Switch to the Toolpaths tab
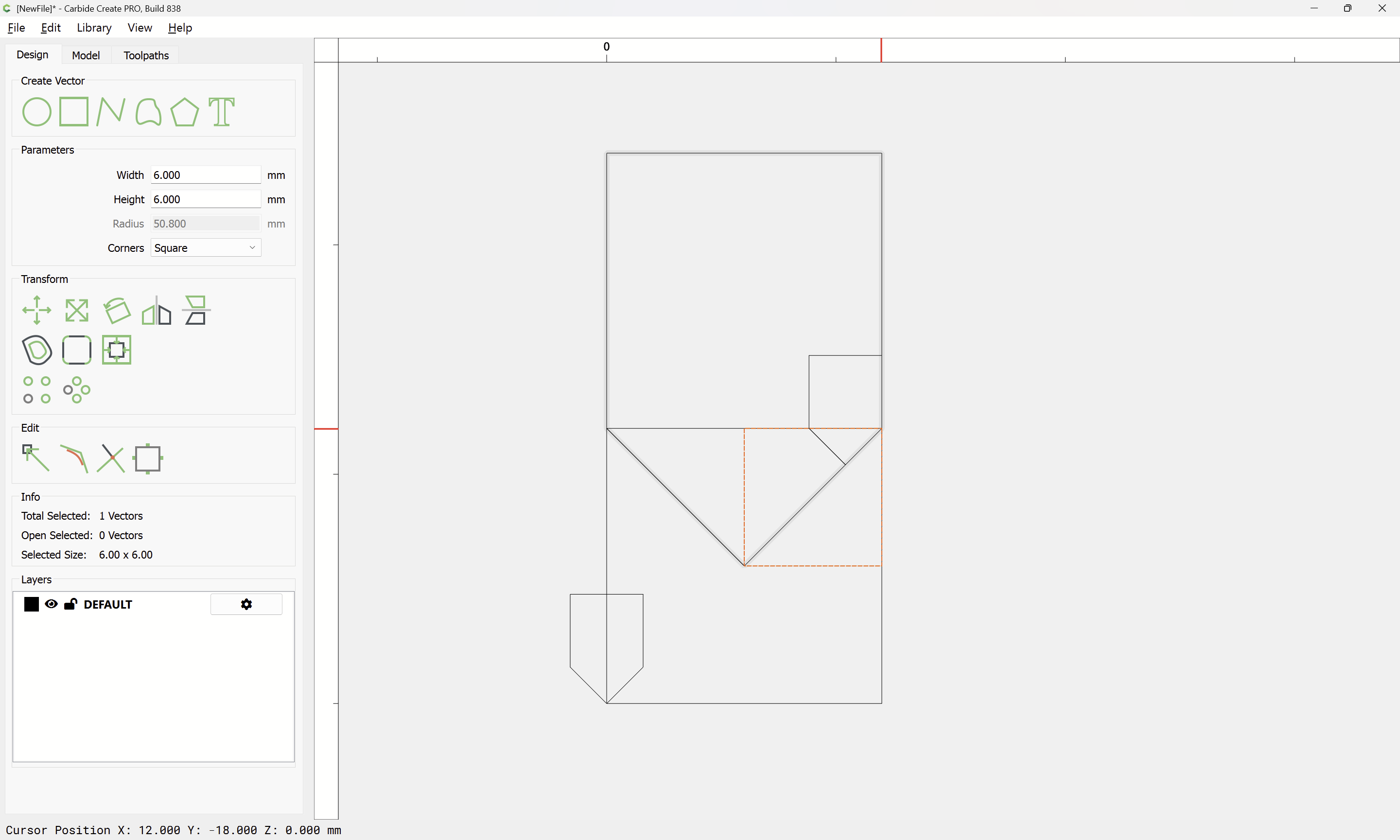Viewport: 1400px width, 840px height. click(146, 55)
